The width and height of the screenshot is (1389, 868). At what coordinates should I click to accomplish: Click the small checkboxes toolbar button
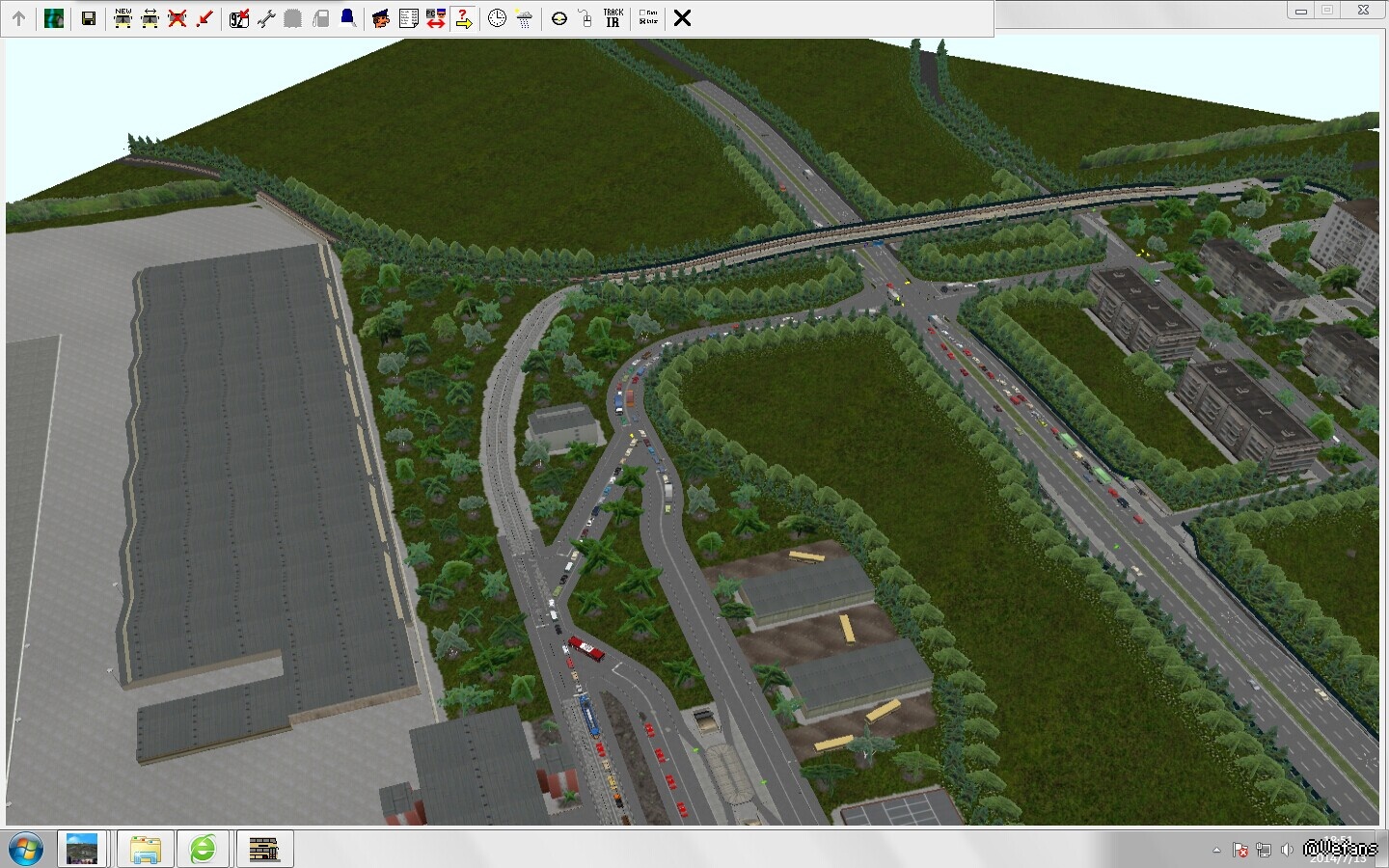(648, 18)
